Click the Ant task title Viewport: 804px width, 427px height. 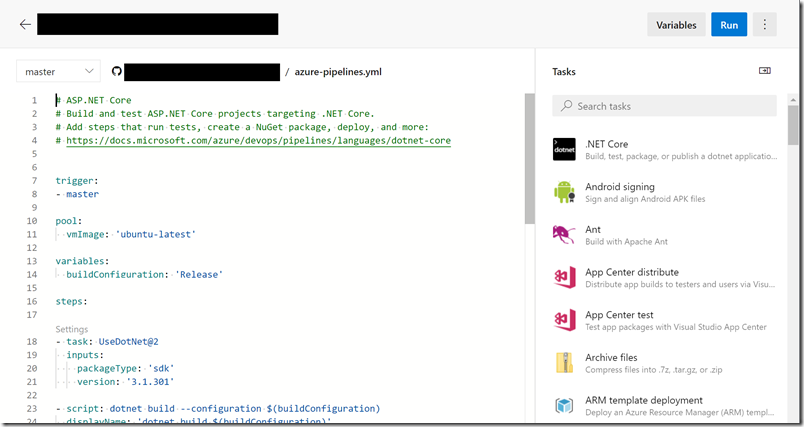(593, 229)
